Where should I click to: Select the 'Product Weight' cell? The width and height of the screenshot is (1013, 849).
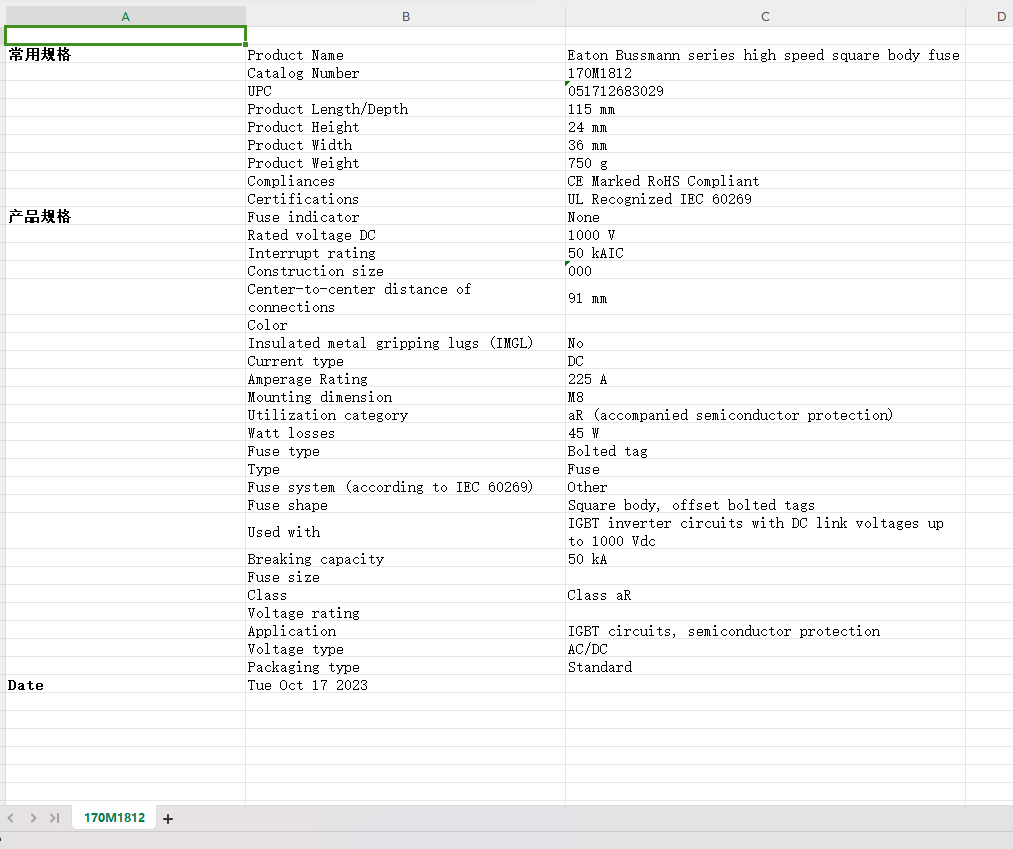click(406, 163)
